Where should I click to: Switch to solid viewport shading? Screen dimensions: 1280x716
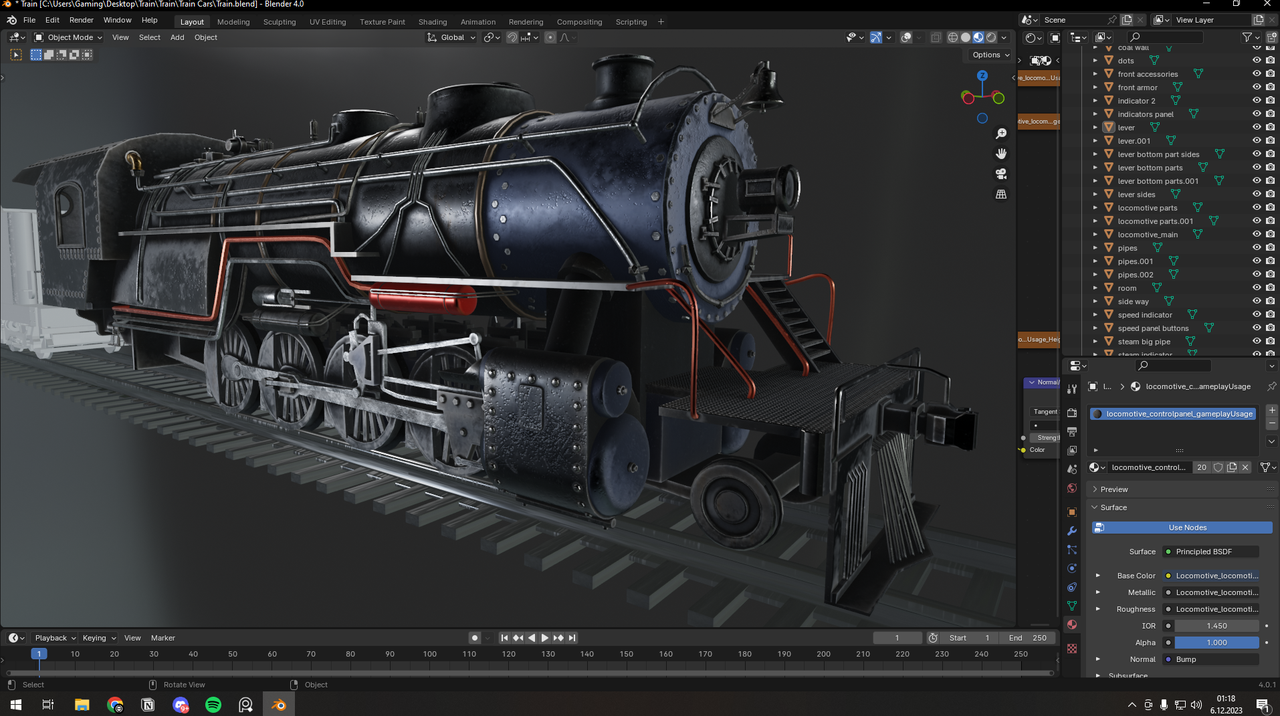pos(966,37)
